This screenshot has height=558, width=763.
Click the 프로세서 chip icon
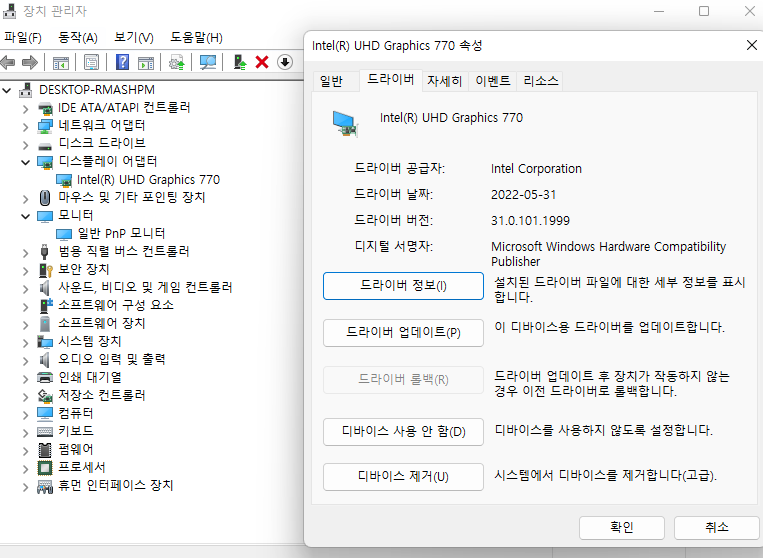45,468
